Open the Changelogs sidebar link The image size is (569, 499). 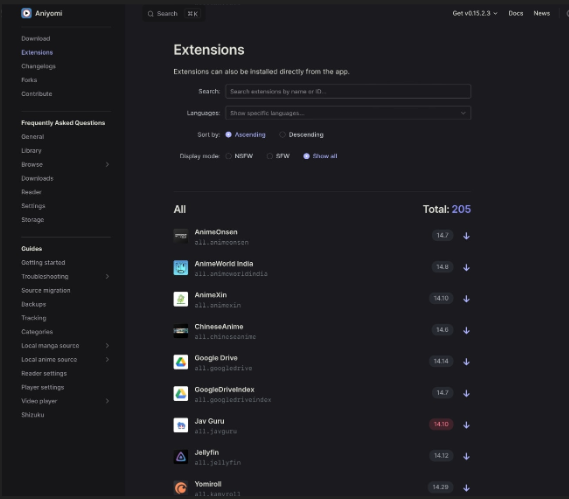click(x=38, y=66)
